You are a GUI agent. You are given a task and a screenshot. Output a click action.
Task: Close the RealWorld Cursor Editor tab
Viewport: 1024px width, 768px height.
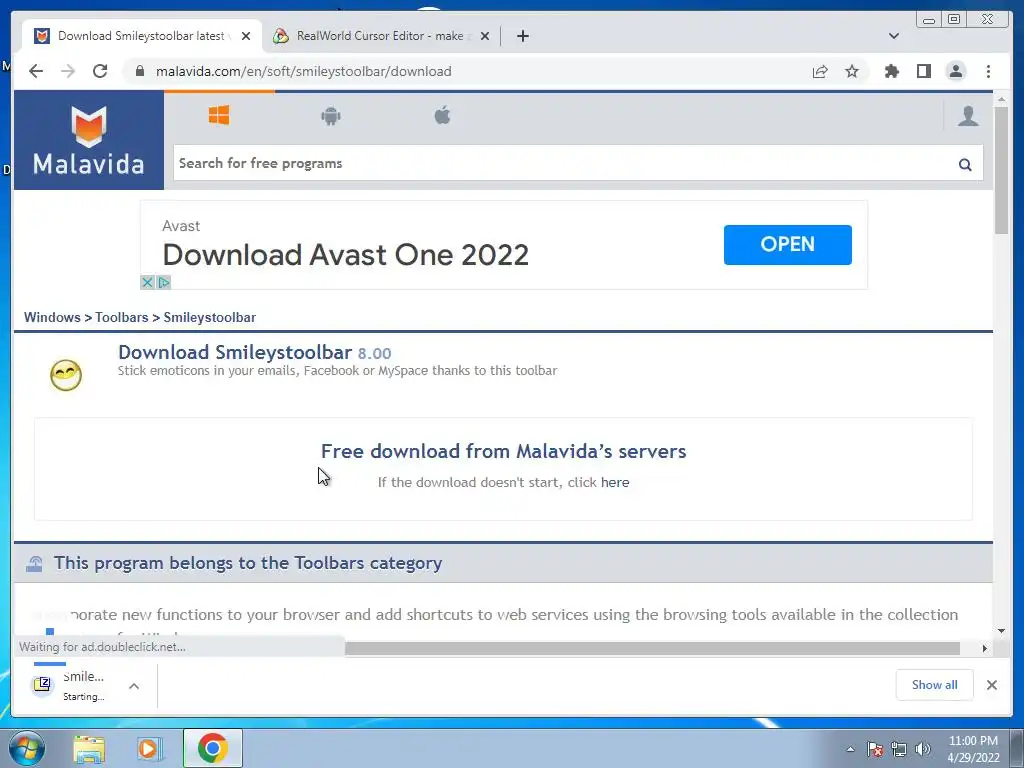click(x=485, y=36)
